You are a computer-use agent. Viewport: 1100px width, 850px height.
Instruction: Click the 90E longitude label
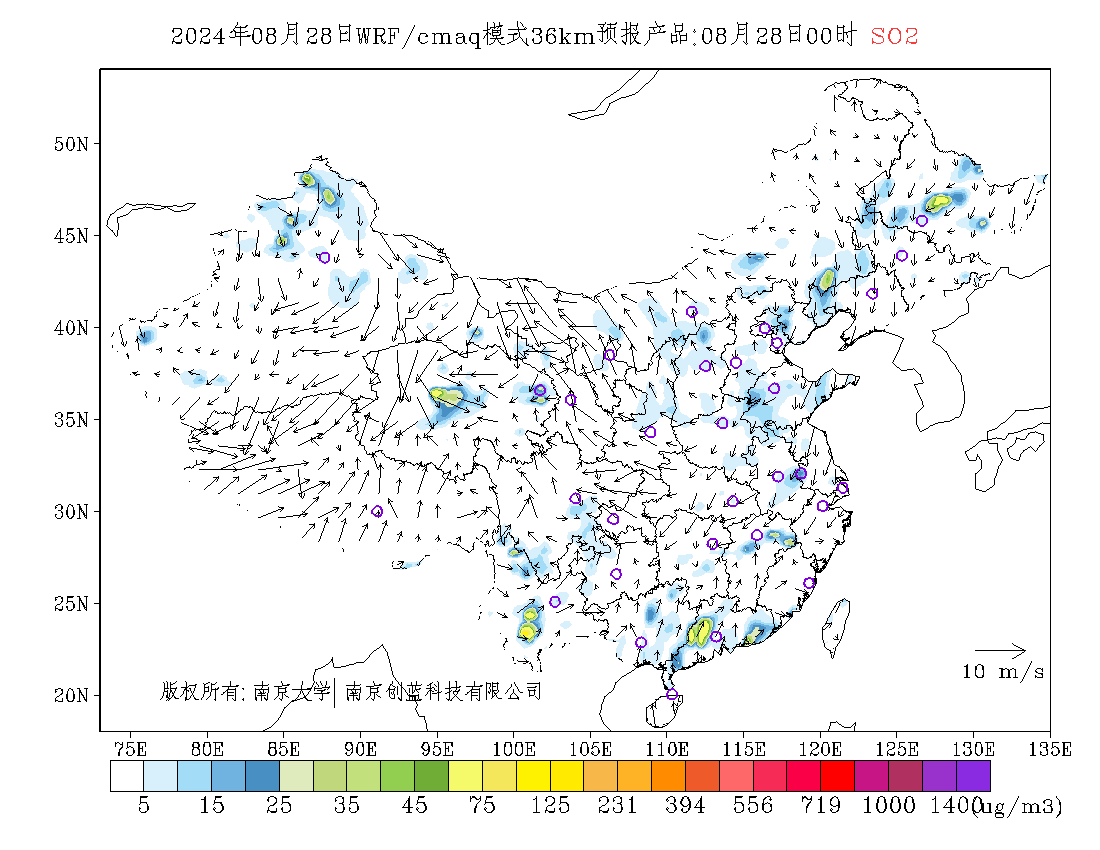pos(360,749)
